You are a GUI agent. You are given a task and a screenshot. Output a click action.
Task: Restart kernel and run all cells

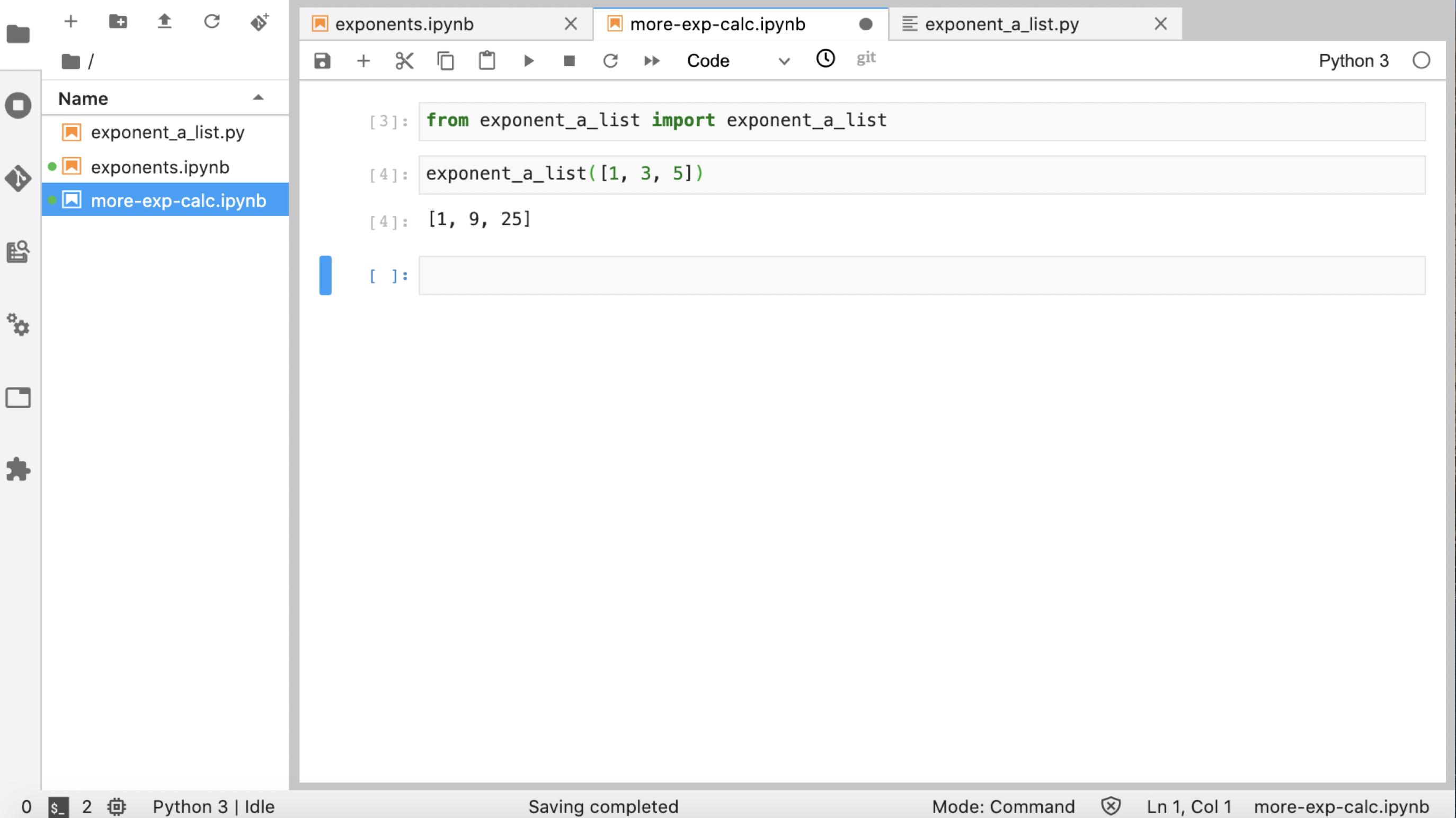(x=651, y=60)
